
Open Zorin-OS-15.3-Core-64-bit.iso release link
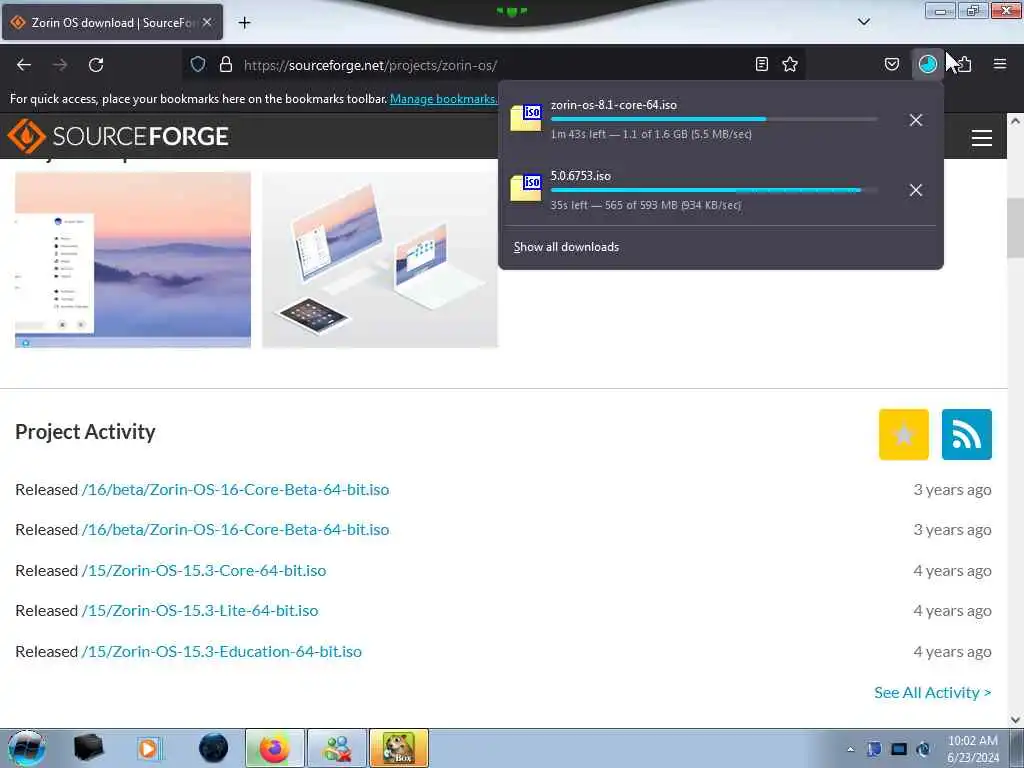click(x=204, y=570)
